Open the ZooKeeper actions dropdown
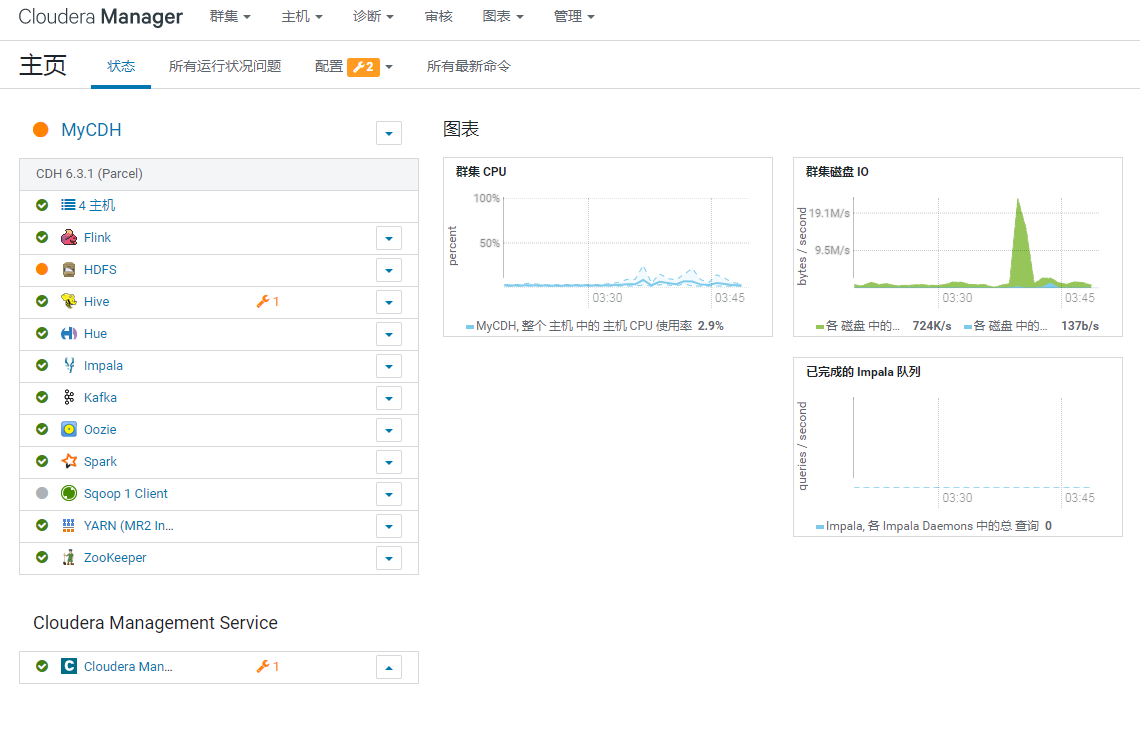This screenshot has width=1140, height=733. [x=389, y=558]
